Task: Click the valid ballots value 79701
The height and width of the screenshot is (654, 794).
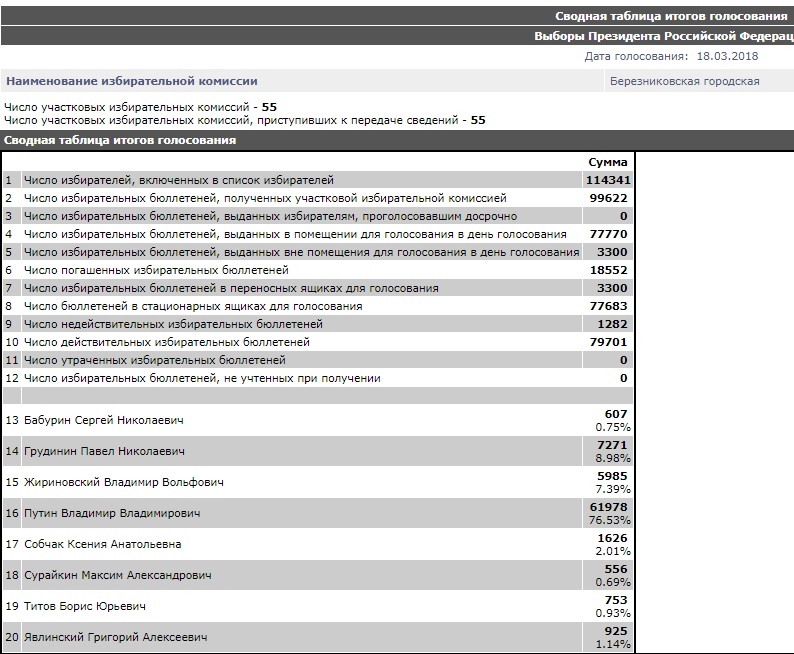Action: pyautogui.click(x=609, y=342)
